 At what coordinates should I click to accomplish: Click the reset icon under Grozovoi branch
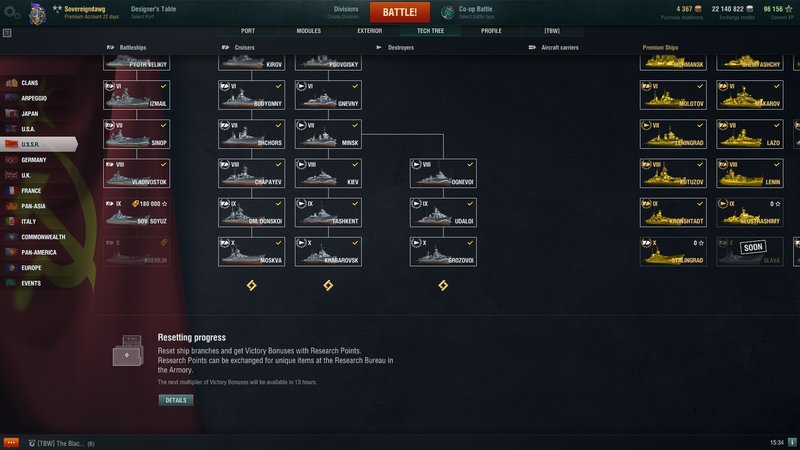pos(443,285)
